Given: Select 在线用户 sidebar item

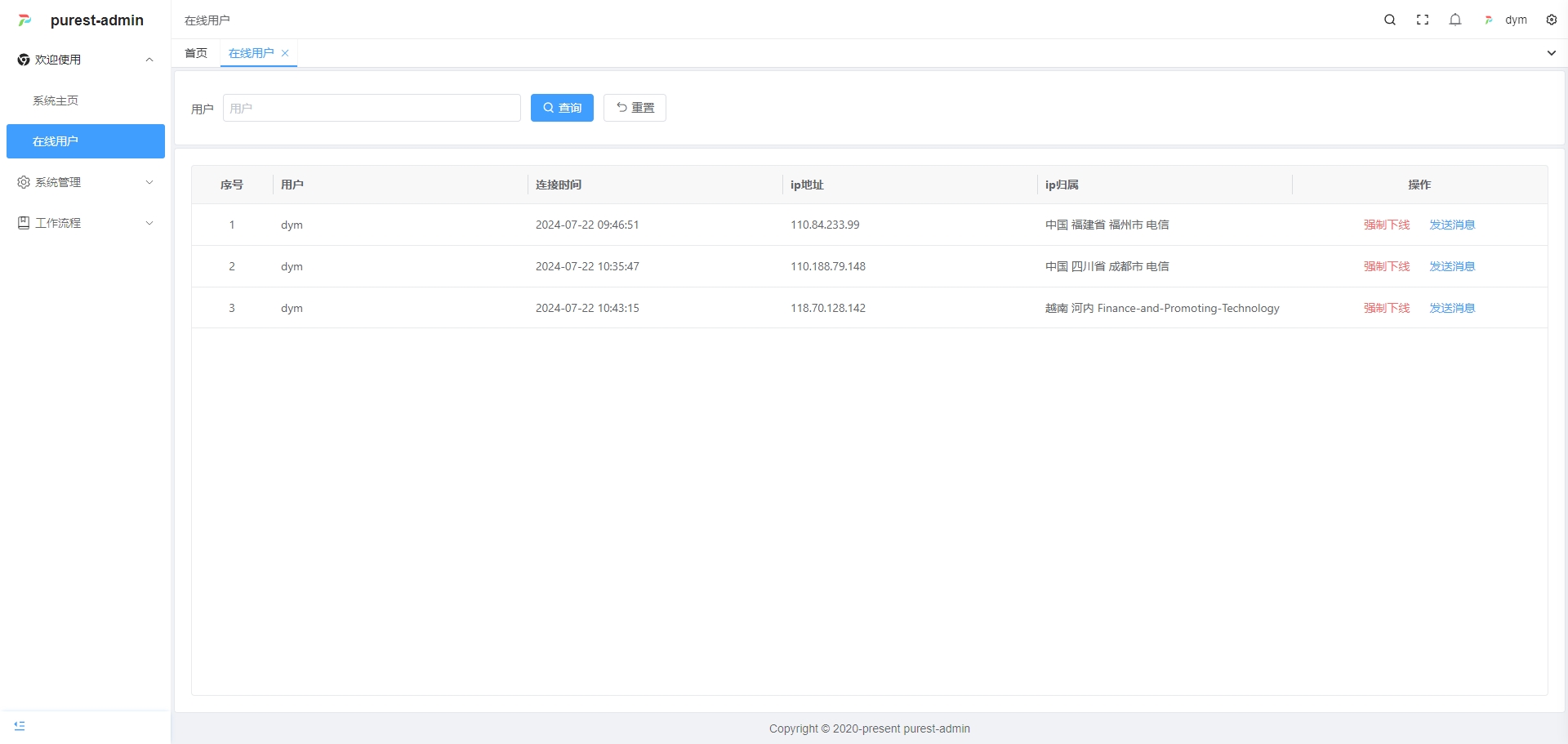Looking at the screenshot, I should point(86,141).
